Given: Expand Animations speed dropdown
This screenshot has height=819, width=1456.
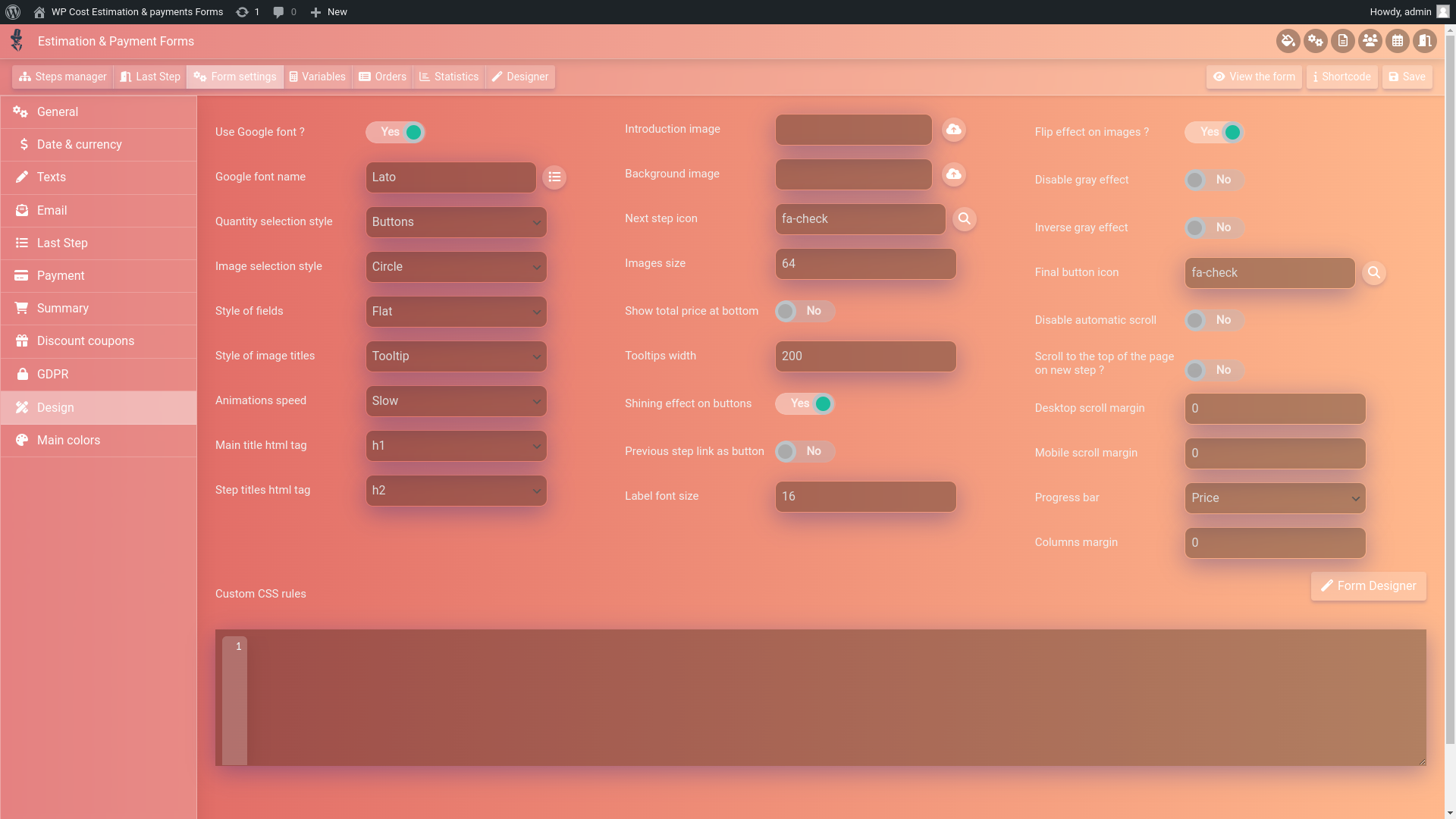Looking at the screenshot, I should click(456, 401).
